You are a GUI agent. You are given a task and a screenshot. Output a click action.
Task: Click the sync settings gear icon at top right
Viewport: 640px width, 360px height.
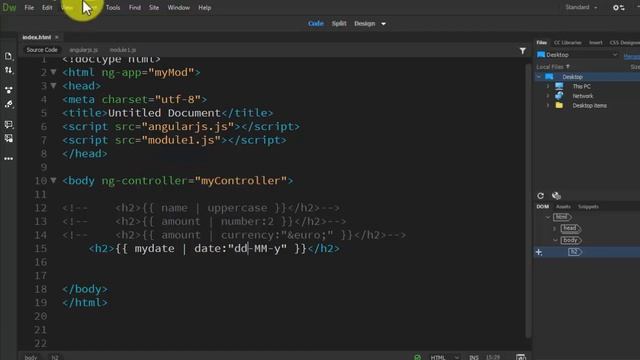(618, 8)
